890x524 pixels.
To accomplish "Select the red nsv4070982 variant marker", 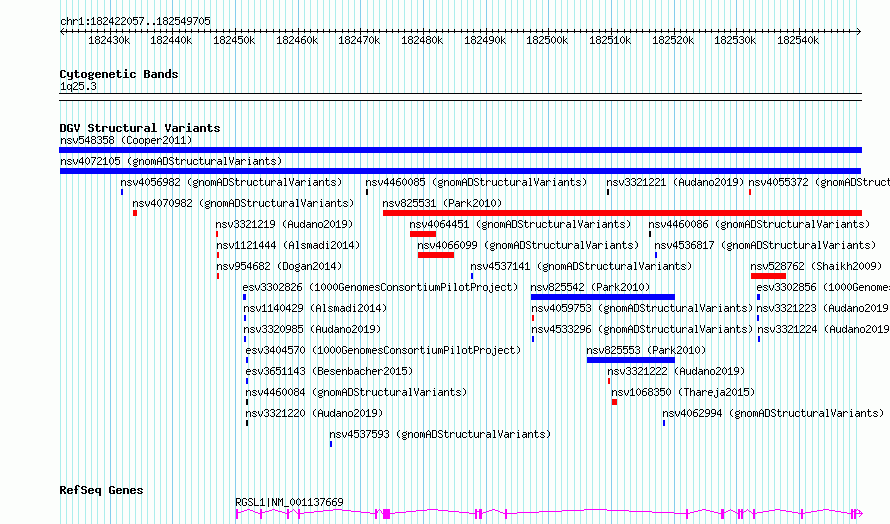I will point(135,213).
